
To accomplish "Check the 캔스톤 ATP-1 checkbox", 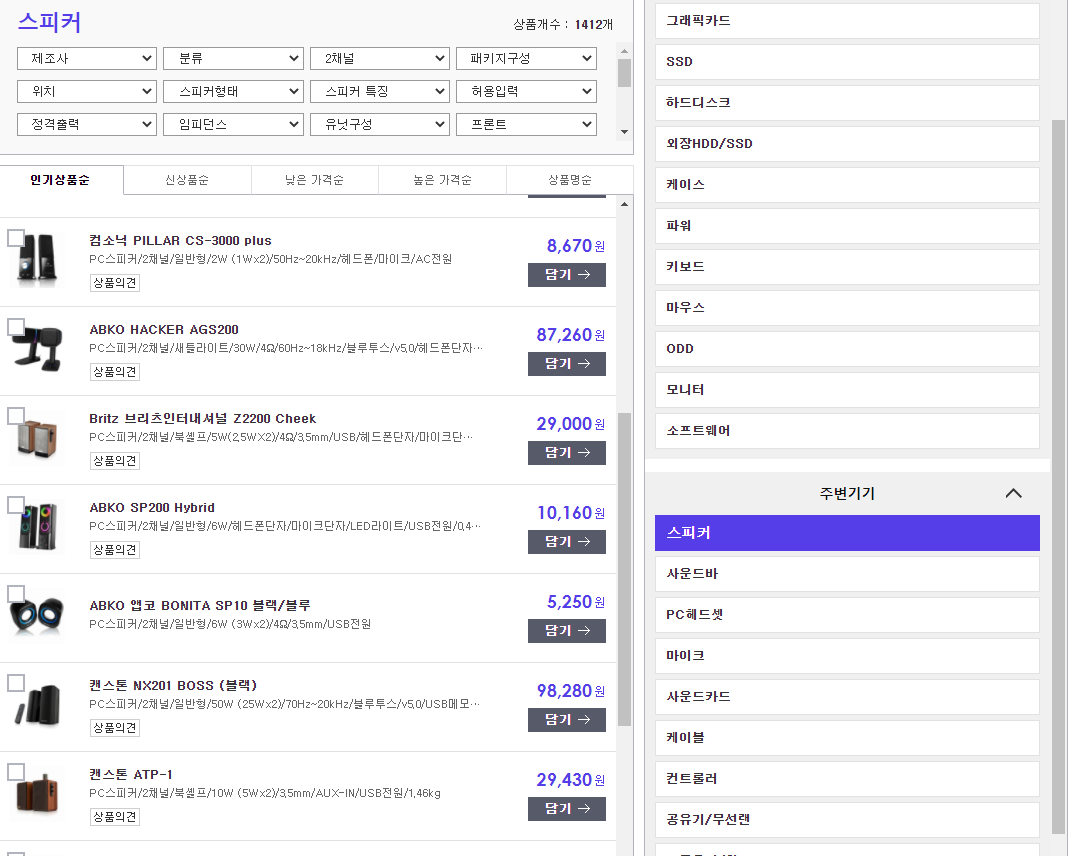I will [x=16, y=772].
